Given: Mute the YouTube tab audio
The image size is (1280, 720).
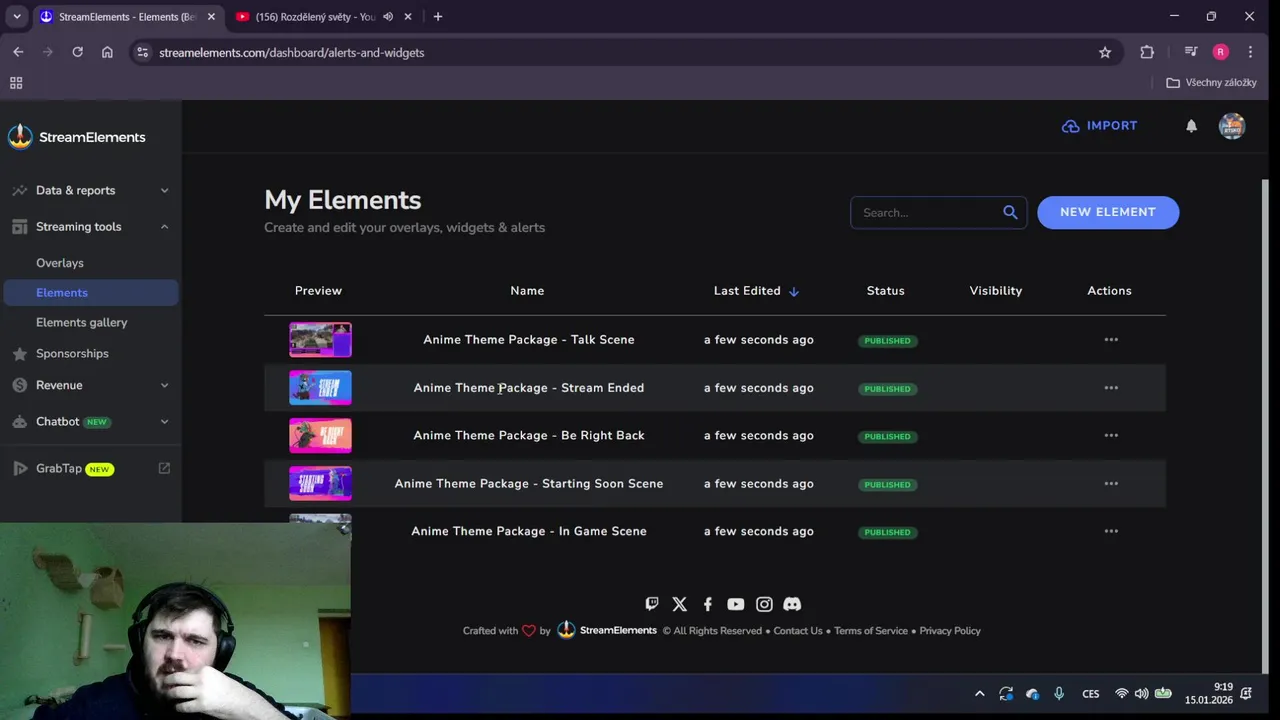Looking at the screenshot, I should [x=388, y=17].
